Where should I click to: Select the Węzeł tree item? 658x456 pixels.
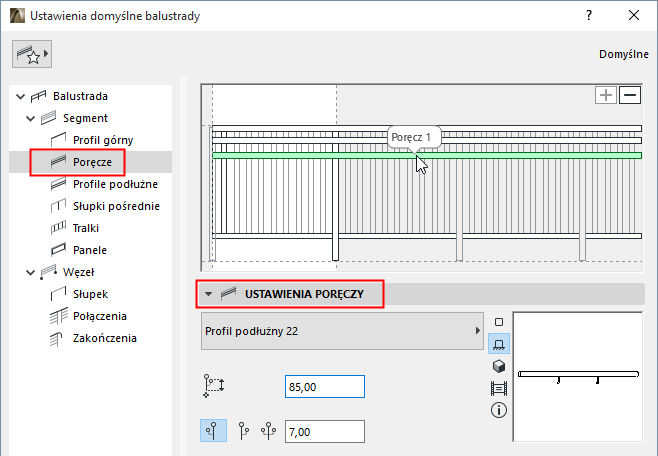click(78, 272)
